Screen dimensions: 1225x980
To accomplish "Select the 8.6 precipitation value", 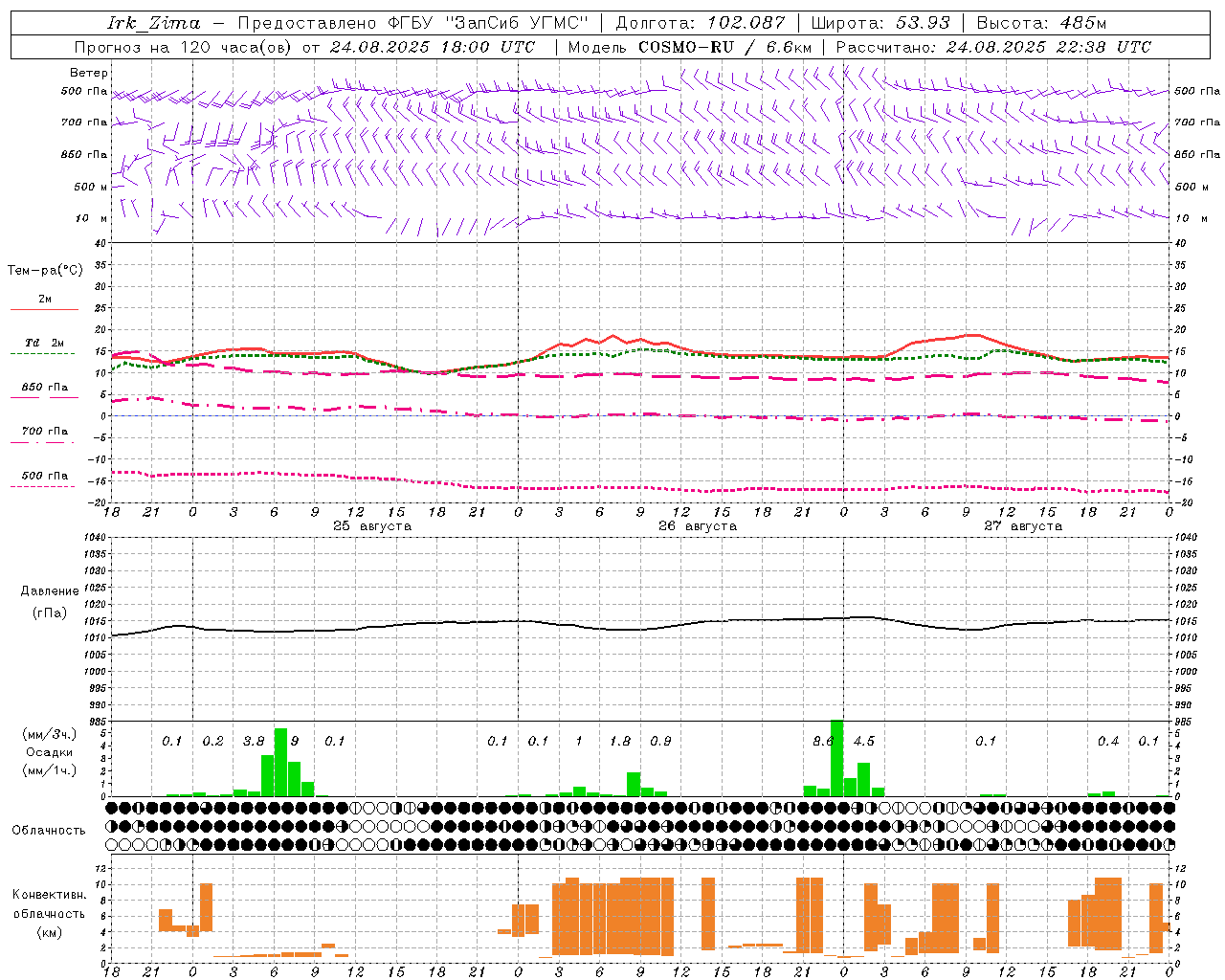I will click(823, 741).
